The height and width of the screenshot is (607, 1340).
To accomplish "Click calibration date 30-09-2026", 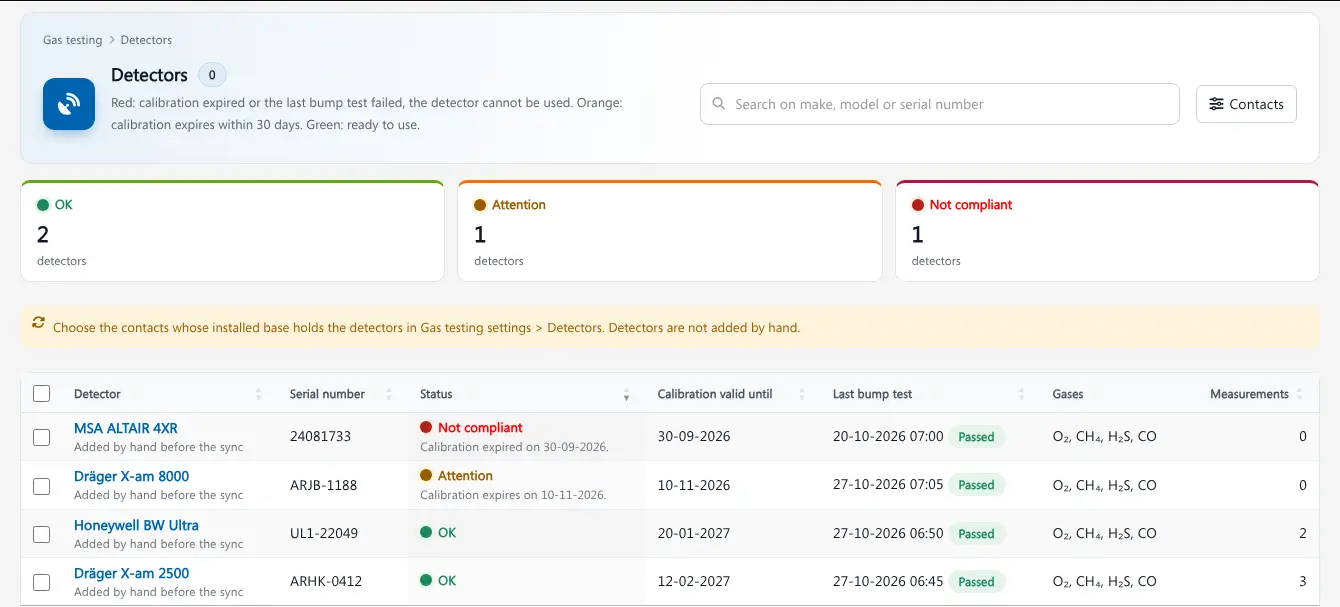I will point(694,437).
